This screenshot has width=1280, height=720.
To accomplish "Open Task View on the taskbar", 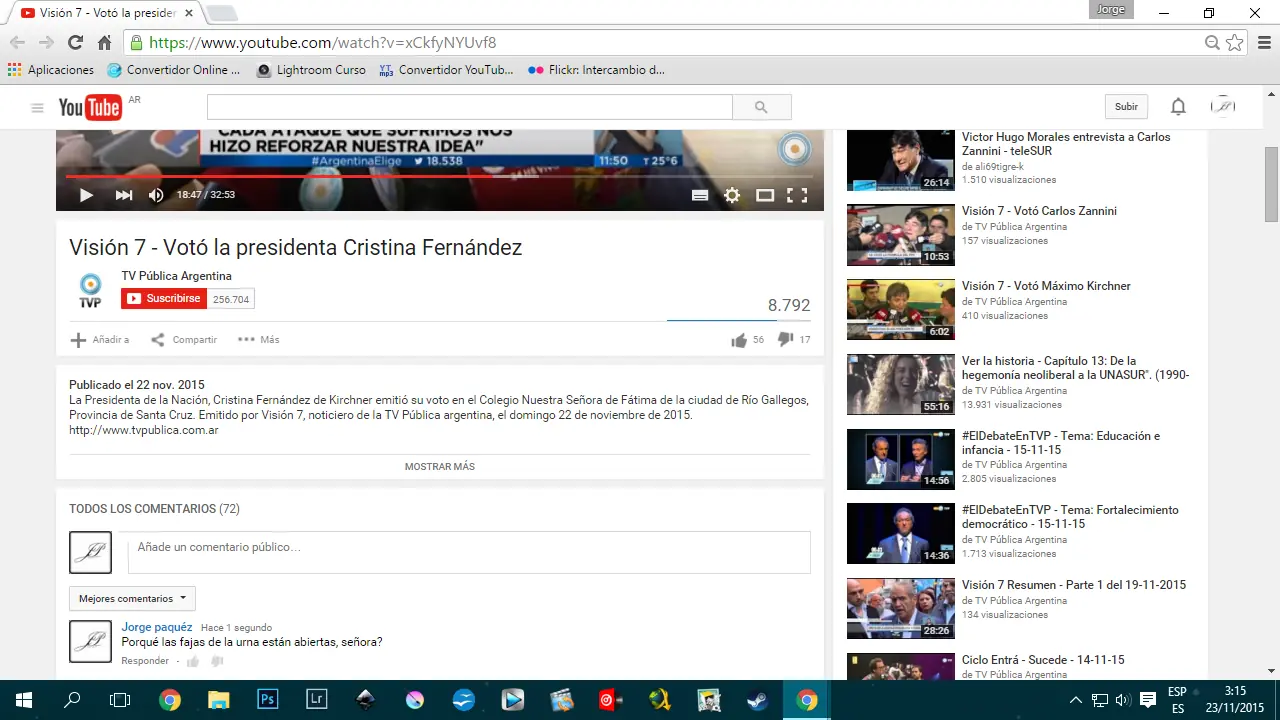I will coord(120,700).
